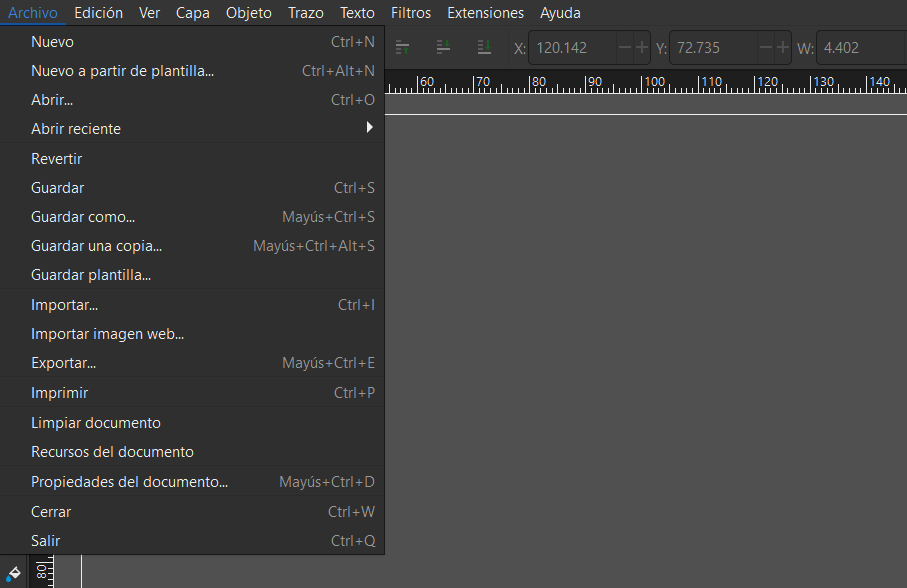Click the lower selection one step icon
The image size is (907, 588).
tap(443, 47)
